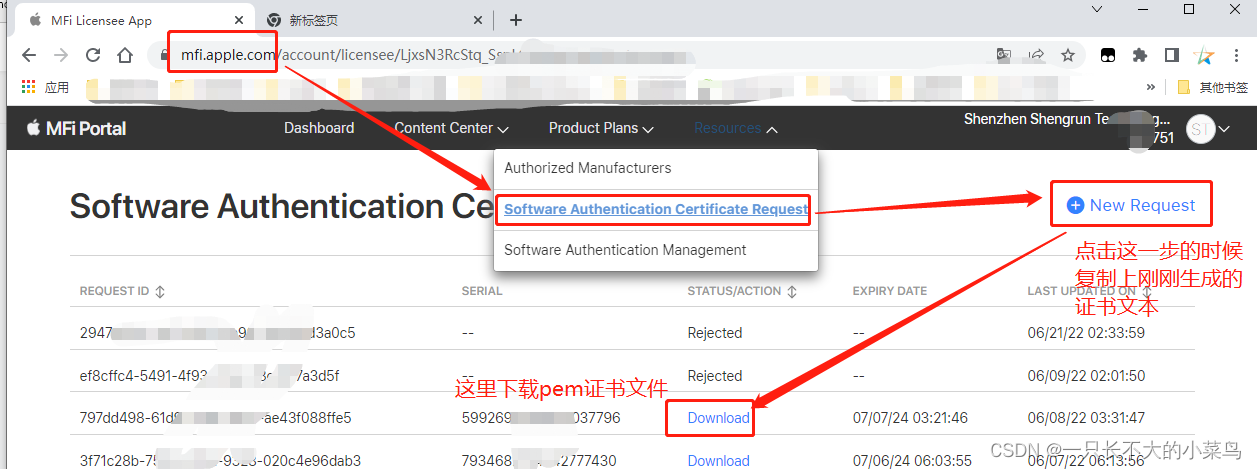Click the Rejected status of request 2947
Screen dimensions: 1257x469
715,333
